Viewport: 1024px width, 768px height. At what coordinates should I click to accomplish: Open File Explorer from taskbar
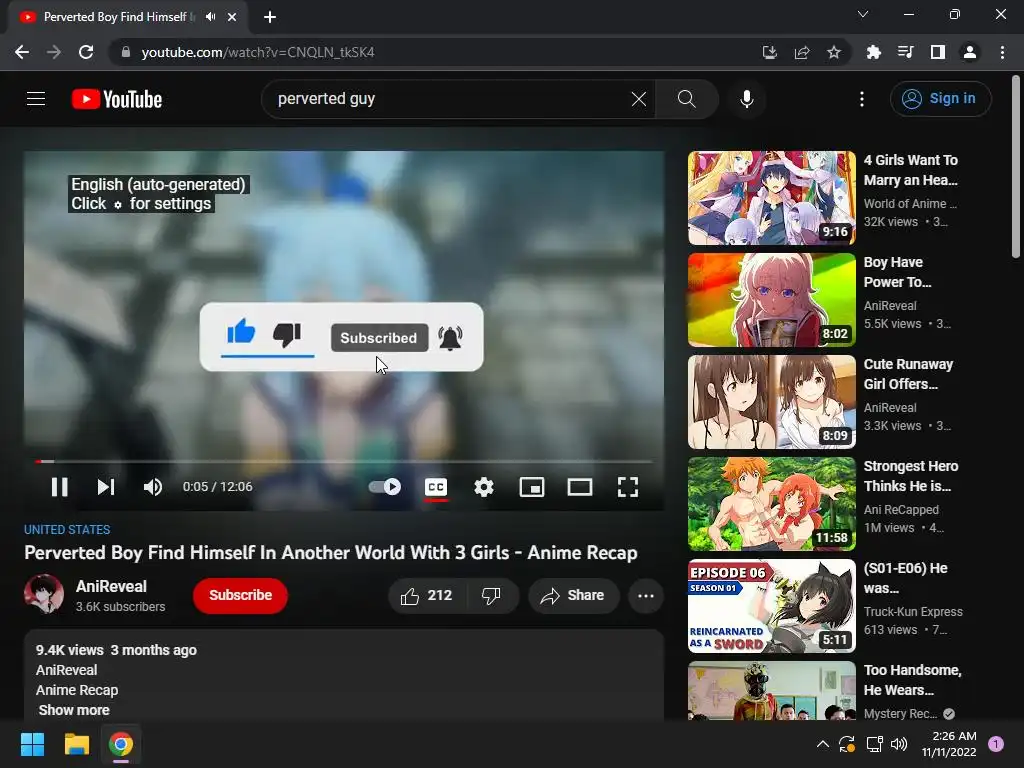[x=76, y=744]
